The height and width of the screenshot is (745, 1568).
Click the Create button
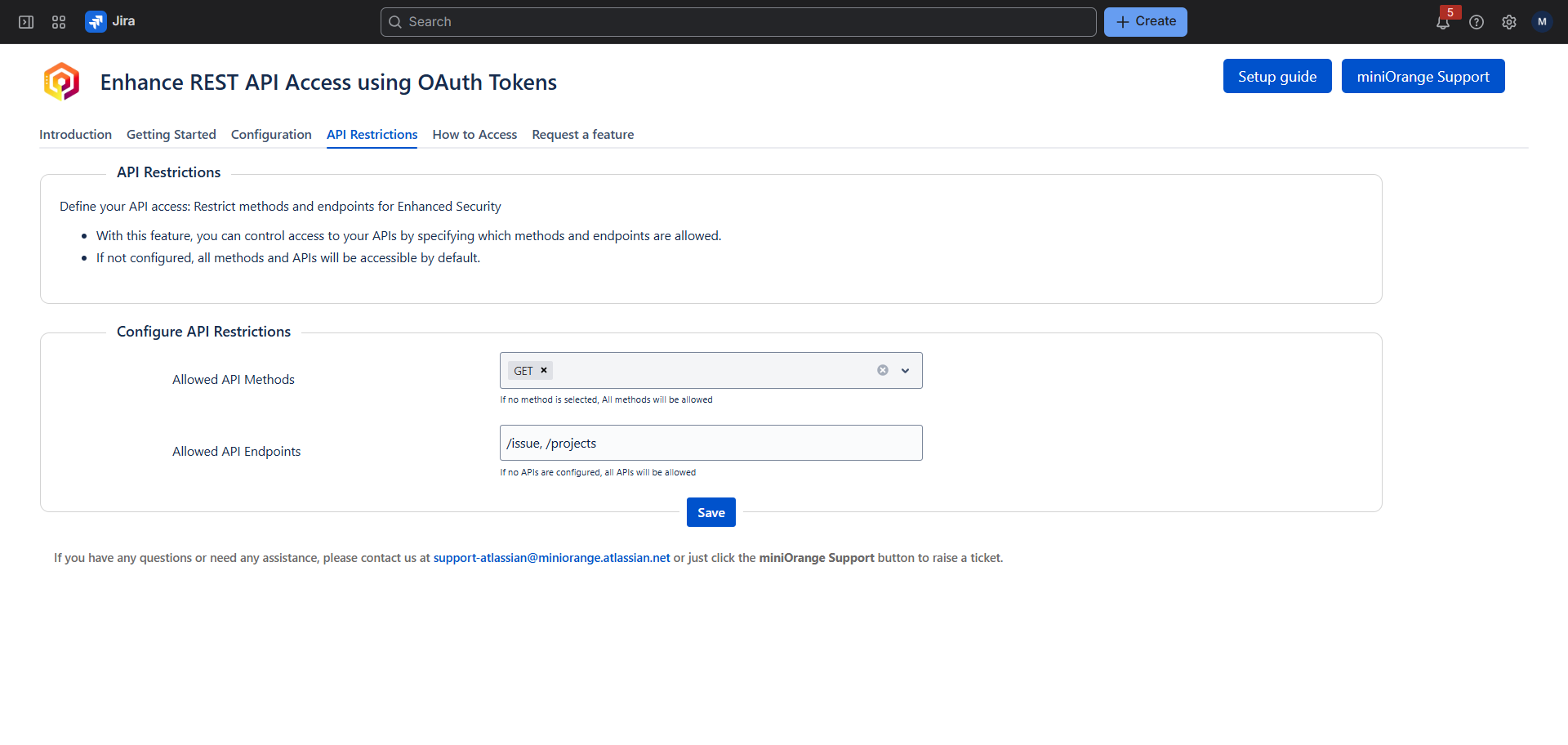tap(1145, 22)
